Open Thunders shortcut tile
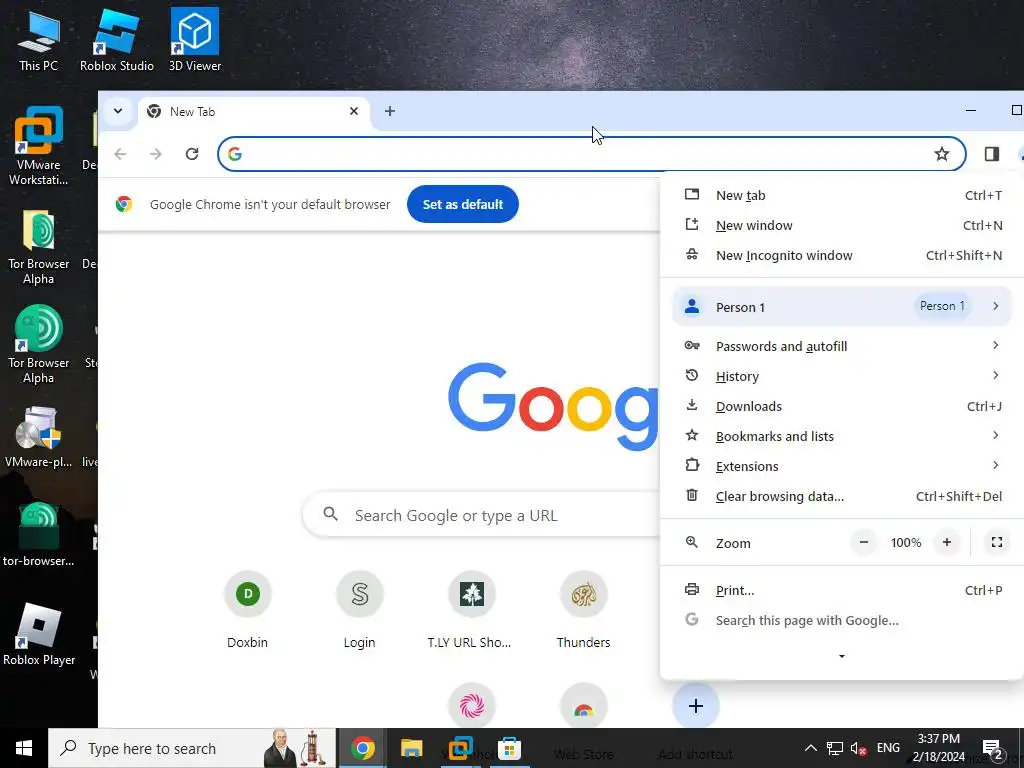Screen dimensions: 1024x768 583,610
